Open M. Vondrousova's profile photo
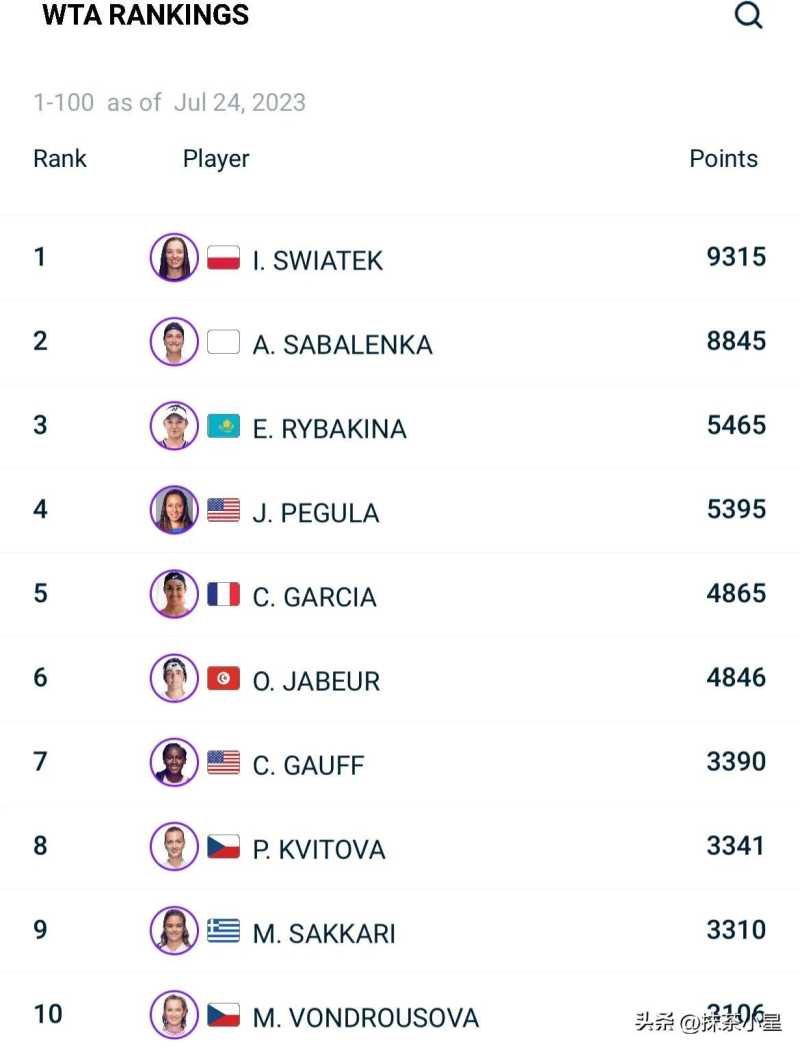The width and height of the screenshot is (800, 1050). click(174, 1015)
